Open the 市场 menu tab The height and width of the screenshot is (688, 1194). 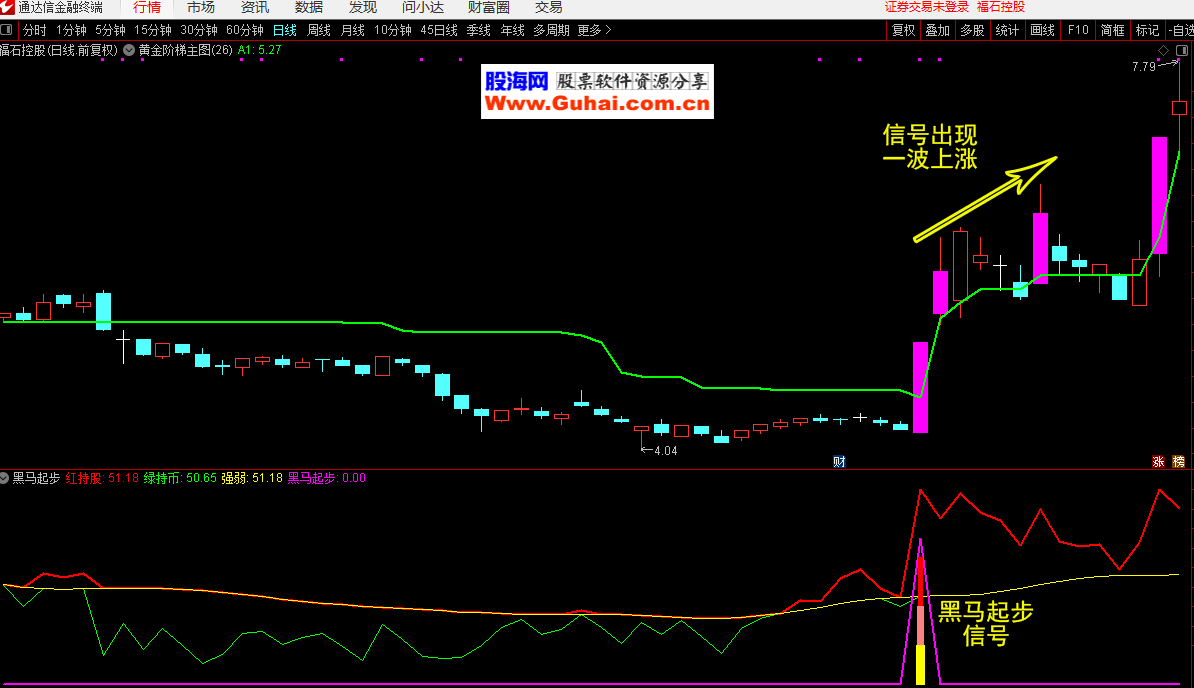(x=200, y=8)
